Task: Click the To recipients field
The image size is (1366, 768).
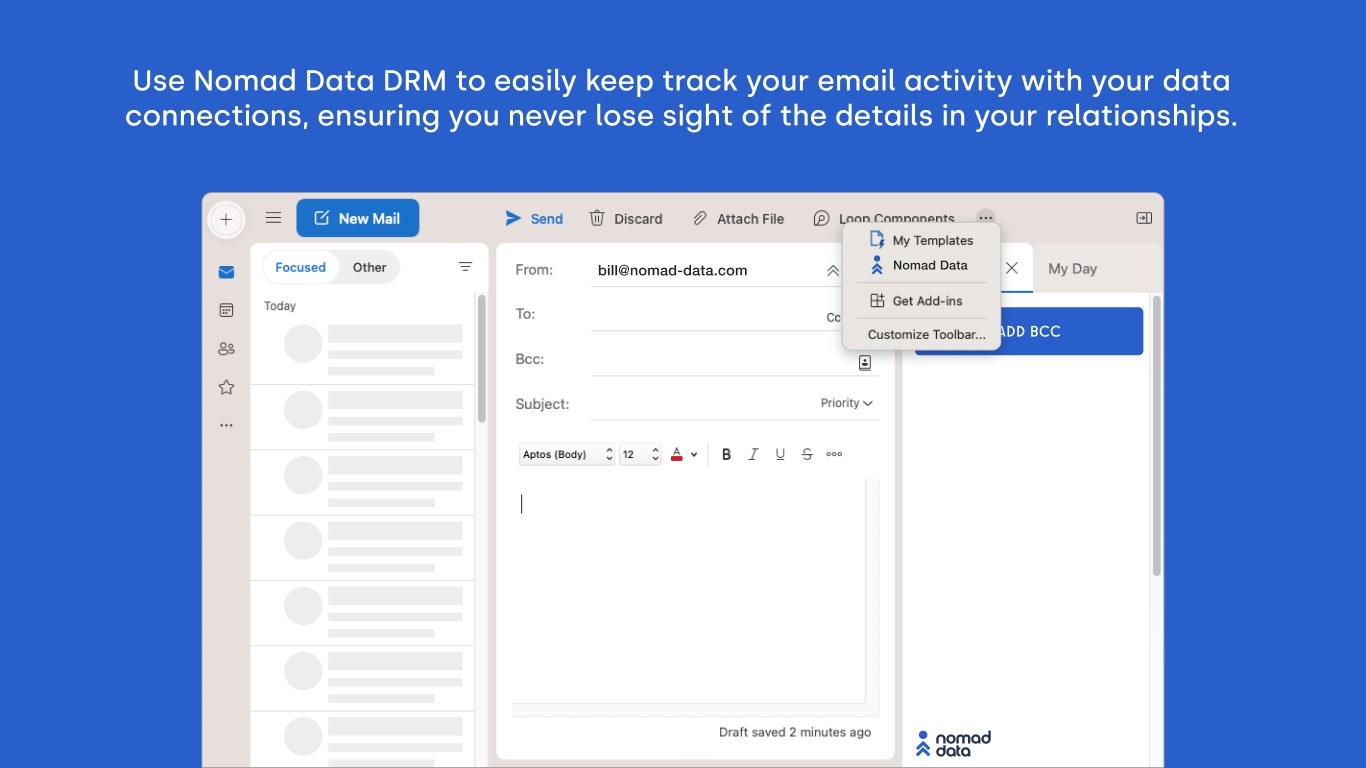Action: [x=708, y=314]
